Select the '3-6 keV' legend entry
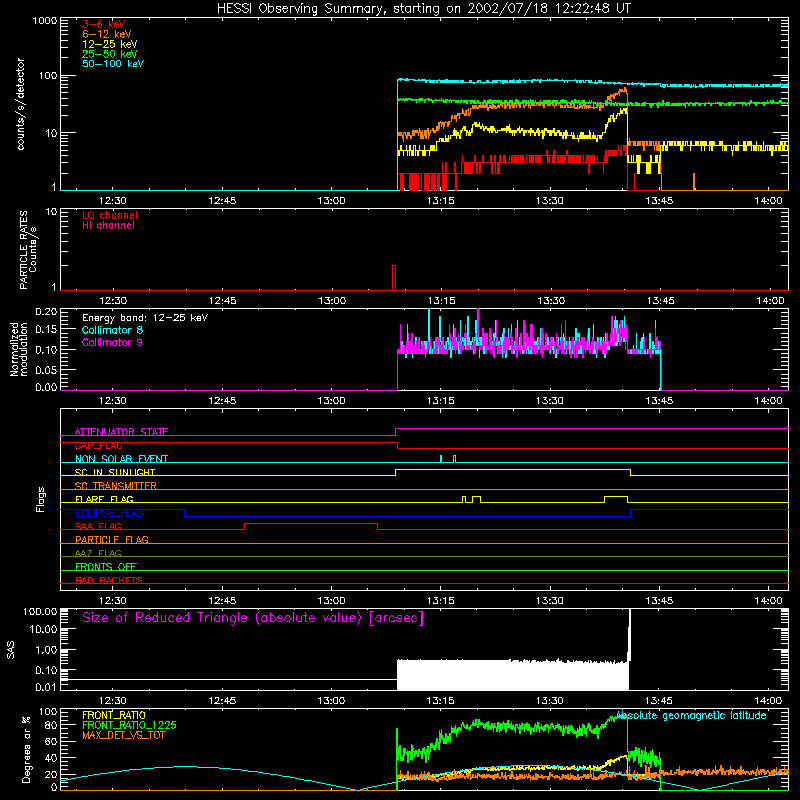The image size is (800, 800). coord(104,24)
